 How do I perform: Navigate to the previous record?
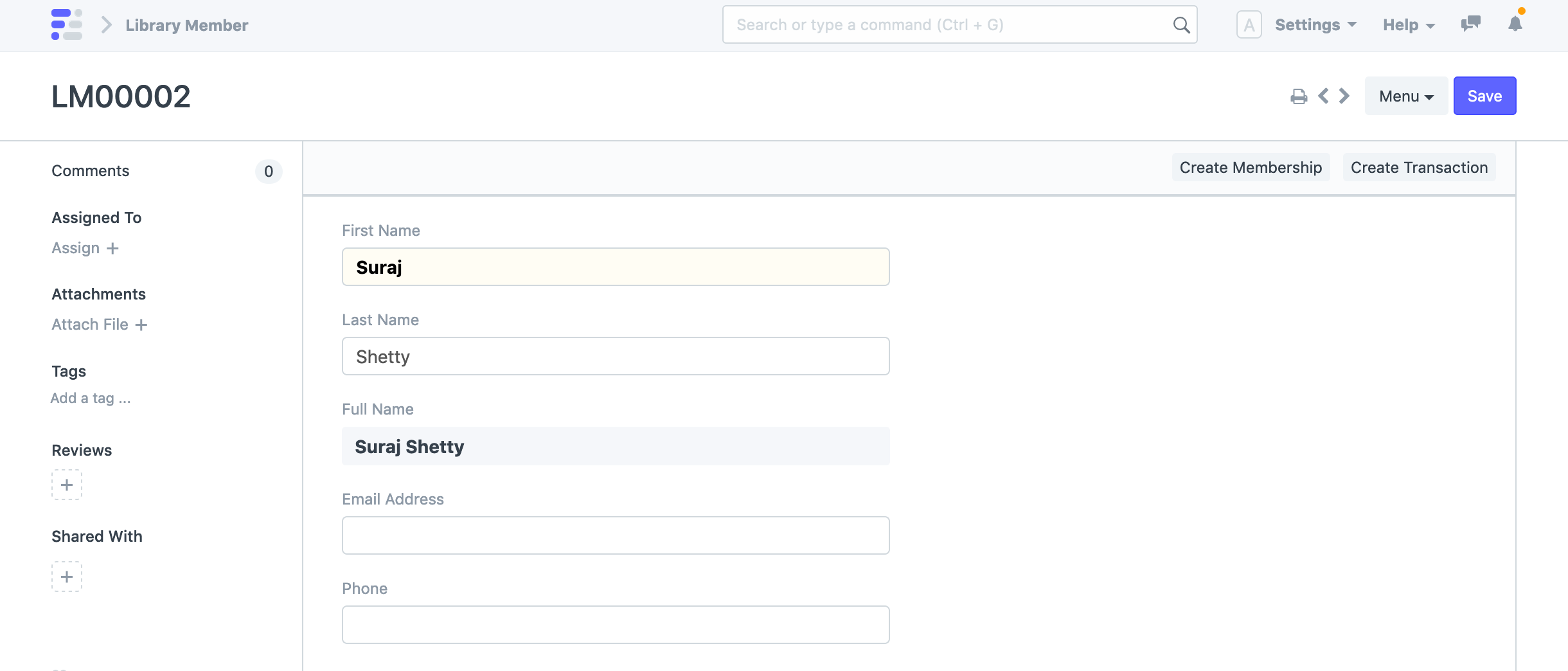coord(1323,96)
